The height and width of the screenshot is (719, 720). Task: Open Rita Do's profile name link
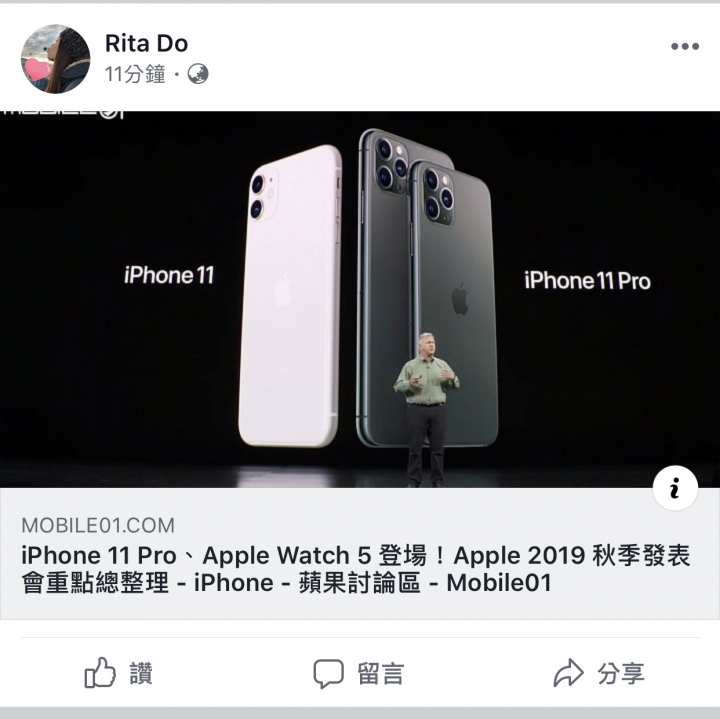146,44
